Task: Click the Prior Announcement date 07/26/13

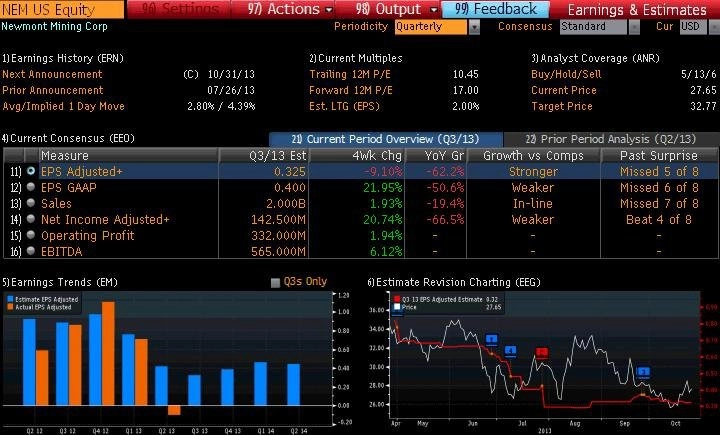Action: click(x=231, y=90)
